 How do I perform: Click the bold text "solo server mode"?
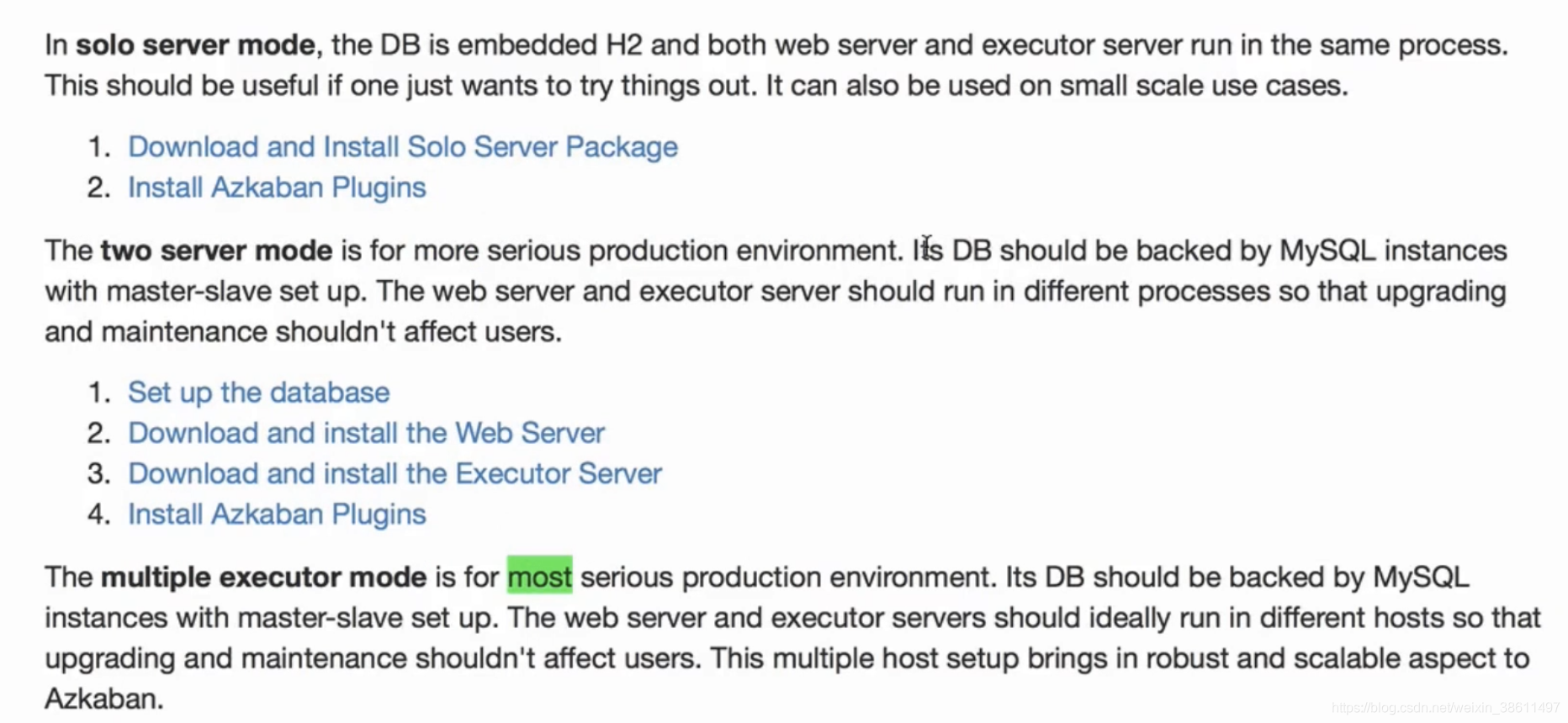(x=195, y=45)
